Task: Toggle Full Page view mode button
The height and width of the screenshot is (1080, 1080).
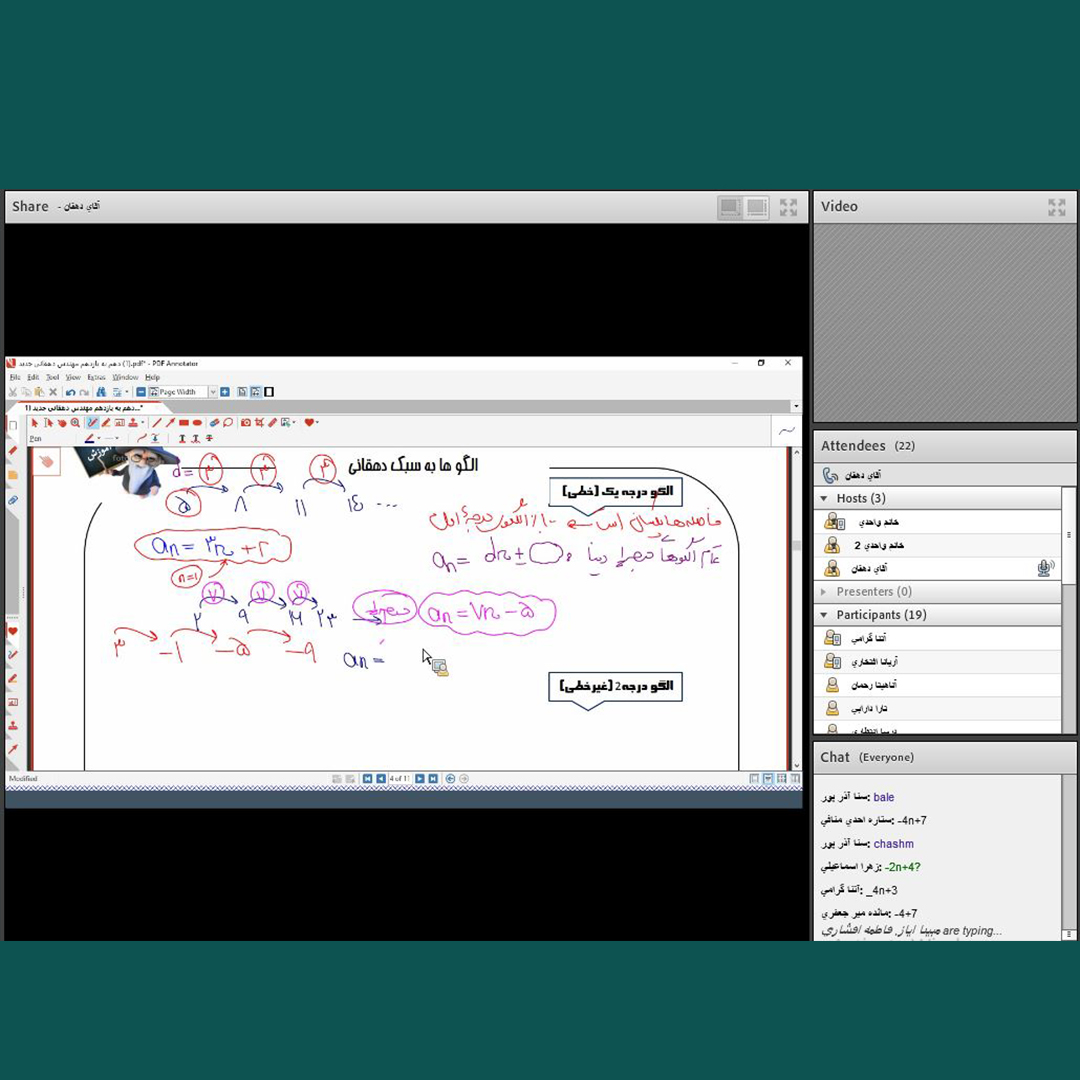Action: point(242,392)
